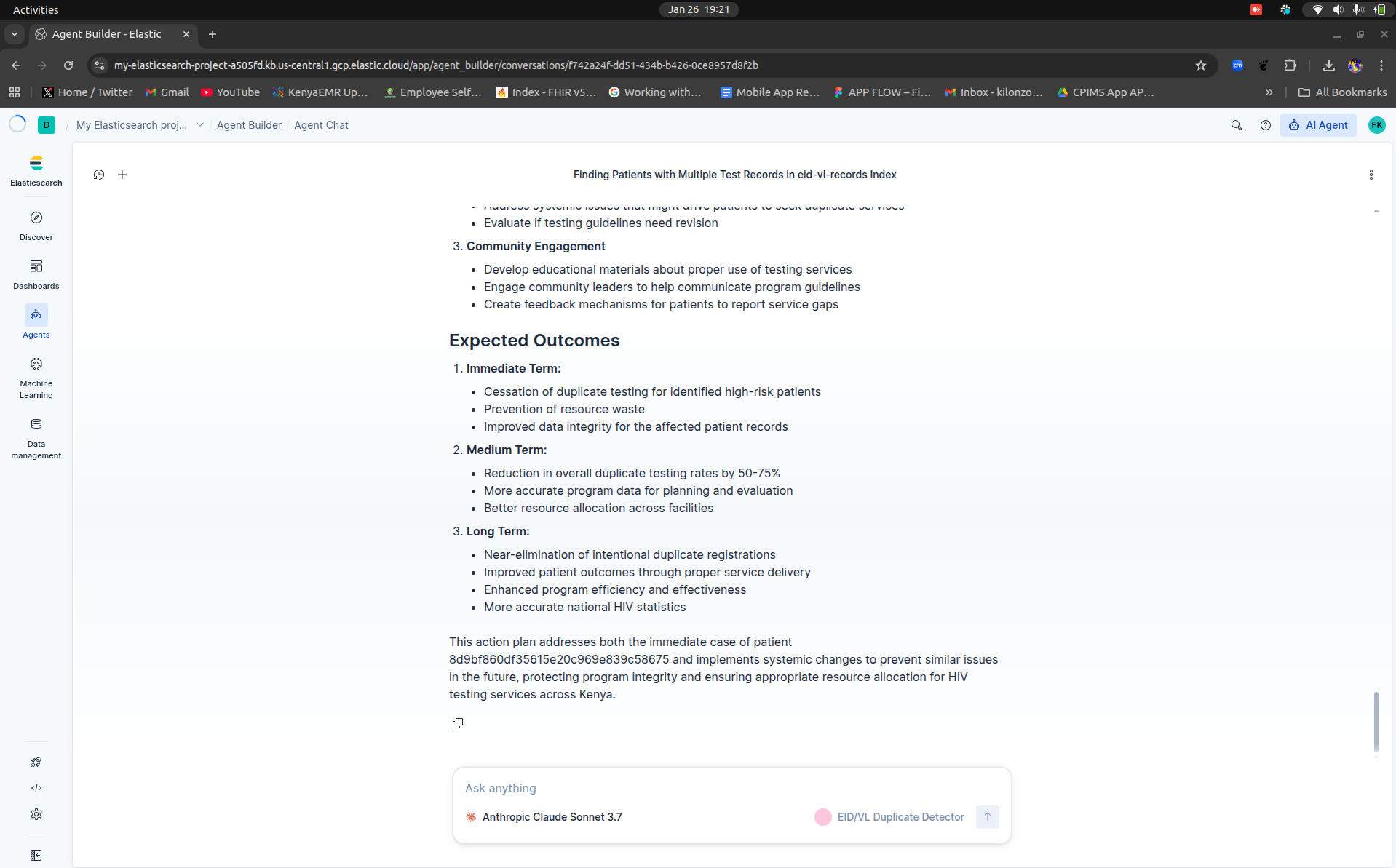Close the Agent Builder browser tab

[x=186, y=34]
